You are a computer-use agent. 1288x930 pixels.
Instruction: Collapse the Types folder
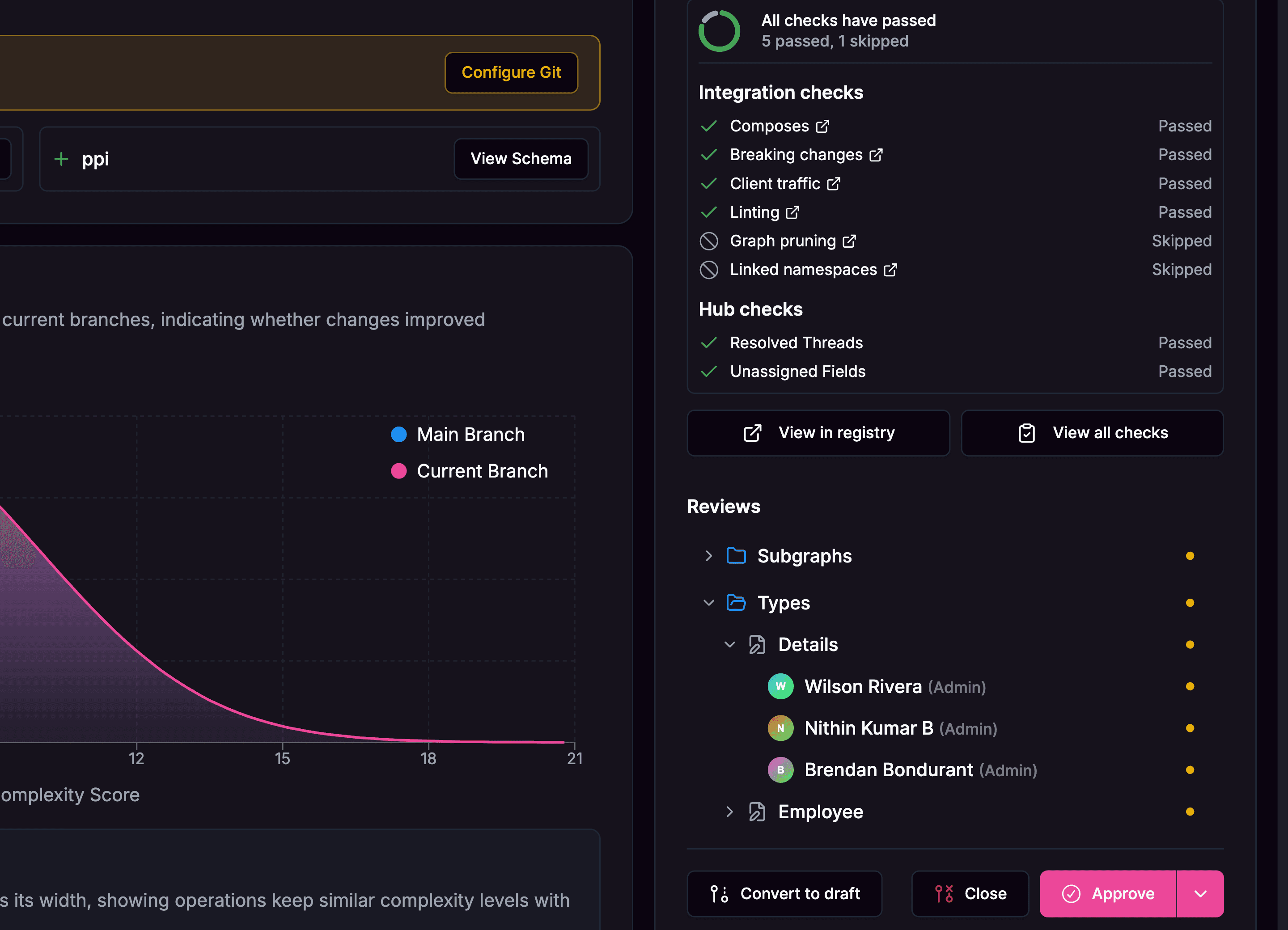click(708, 603)
